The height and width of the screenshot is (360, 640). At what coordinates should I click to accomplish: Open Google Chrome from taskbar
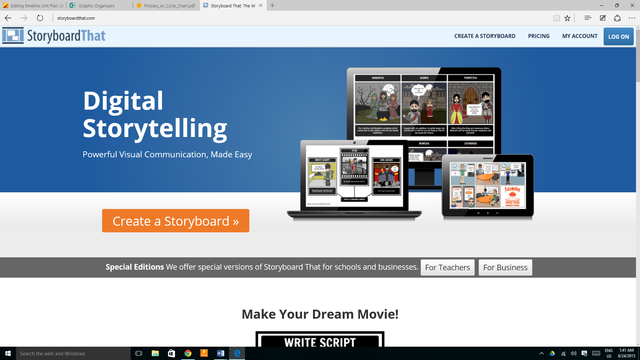188,353
